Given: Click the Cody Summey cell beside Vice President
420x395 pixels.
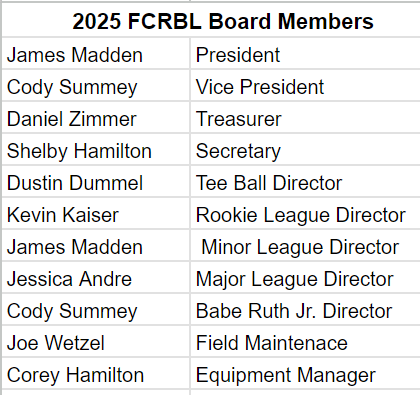Looking at the screenshot, I should (x=96, y=86).
